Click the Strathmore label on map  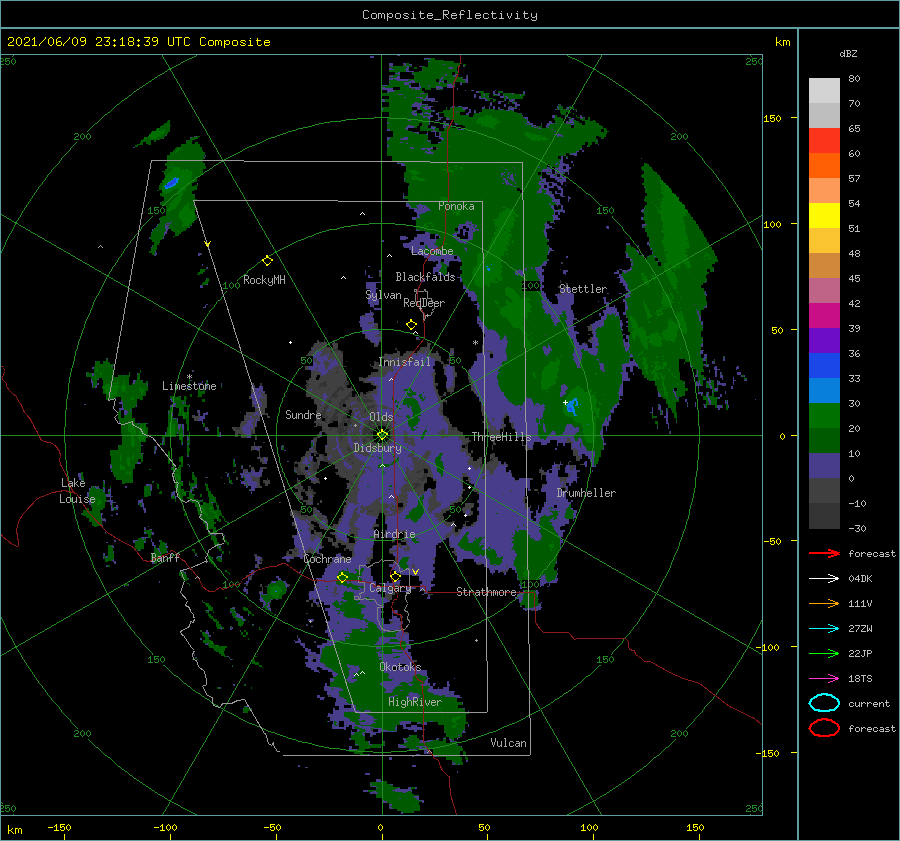487,592
